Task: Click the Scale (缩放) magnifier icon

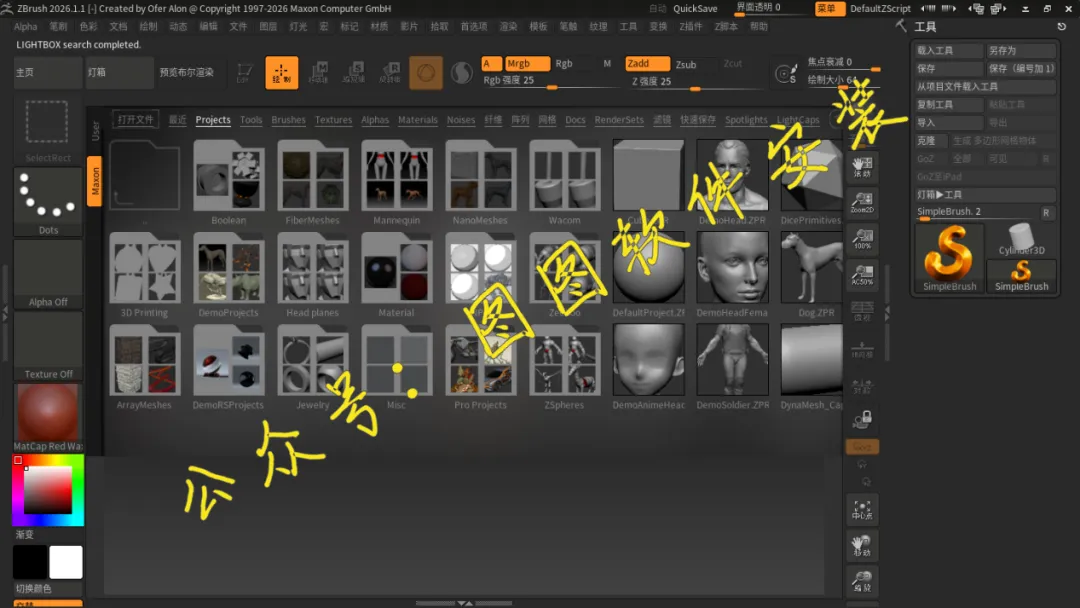Action: (862, 581)
